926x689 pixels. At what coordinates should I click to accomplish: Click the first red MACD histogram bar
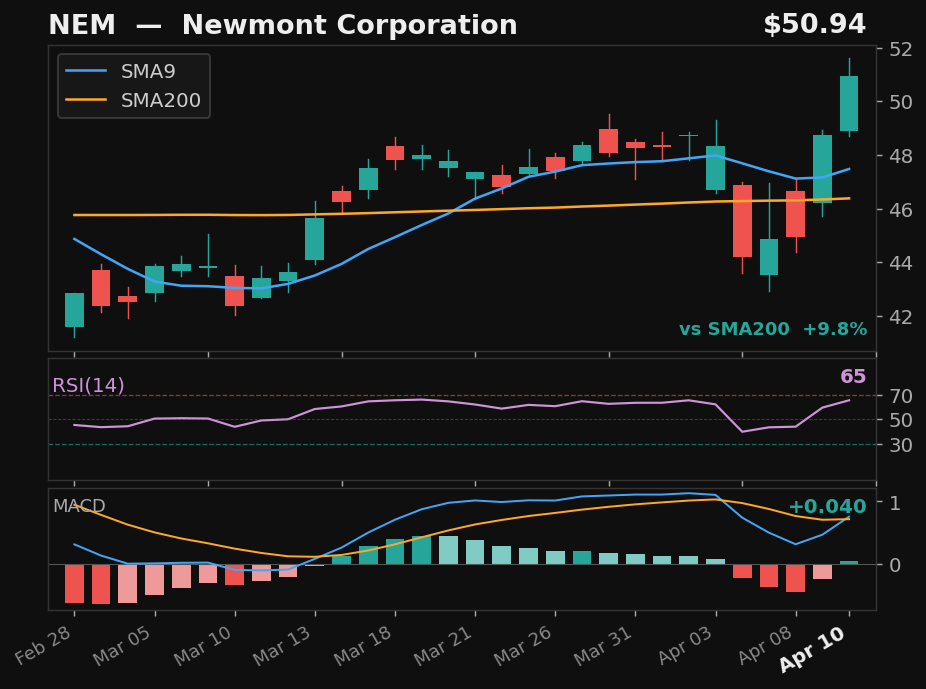point(74,584)
